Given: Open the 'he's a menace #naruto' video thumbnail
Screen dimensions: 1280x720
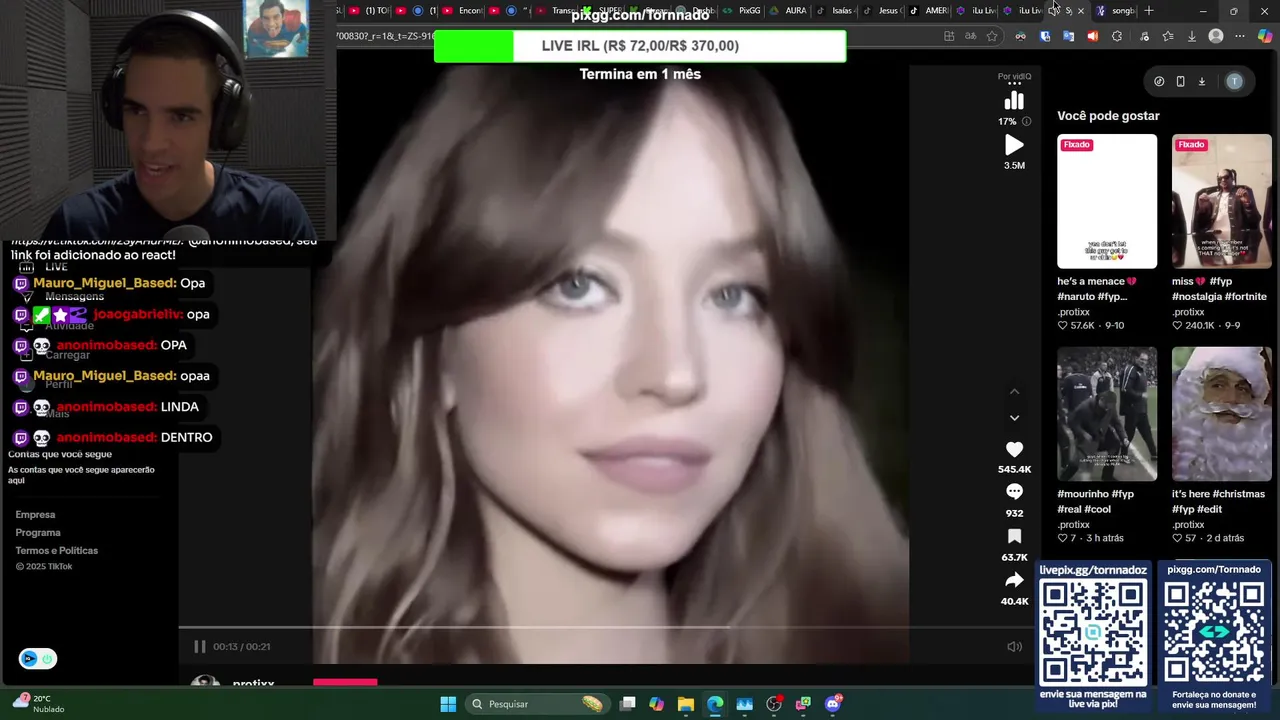Looking at the screenshot, I should tap(1107, 201).
